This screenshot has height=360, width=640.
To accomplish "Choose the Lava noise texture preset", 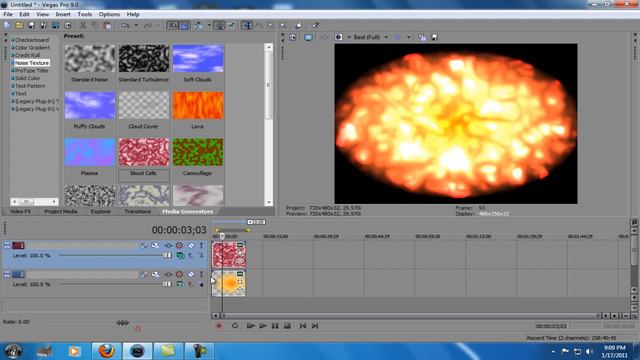I will click(198, 105).
